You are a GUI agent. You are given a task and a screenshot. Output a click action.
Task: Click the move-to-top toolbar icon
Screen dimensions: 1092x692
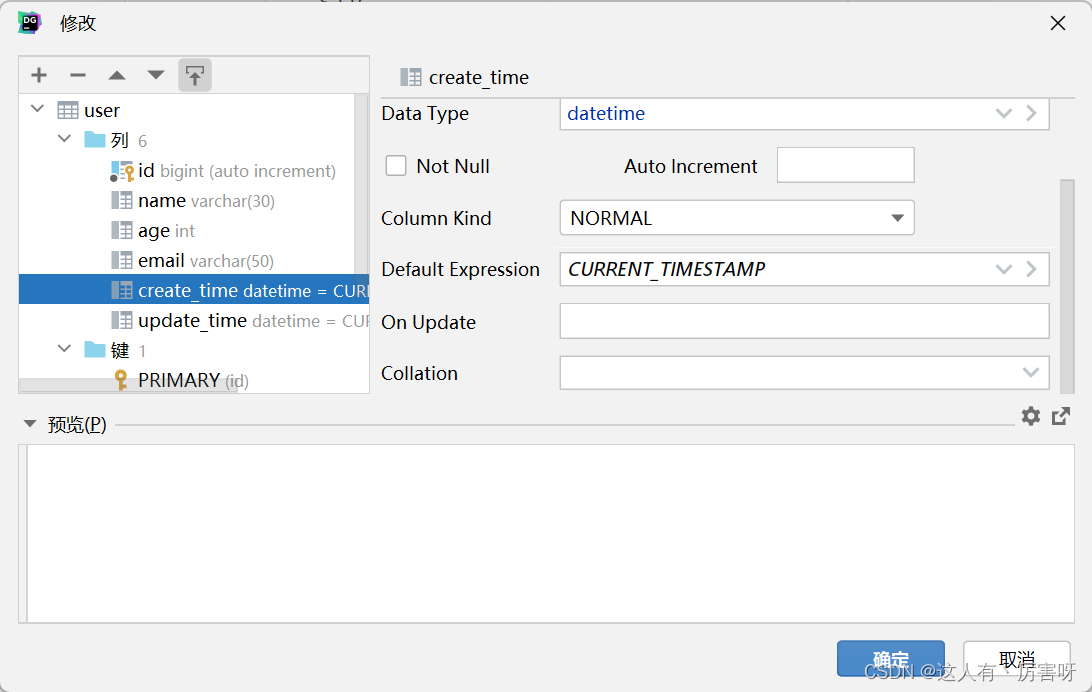pyautogui.click(x=195, y=75)
